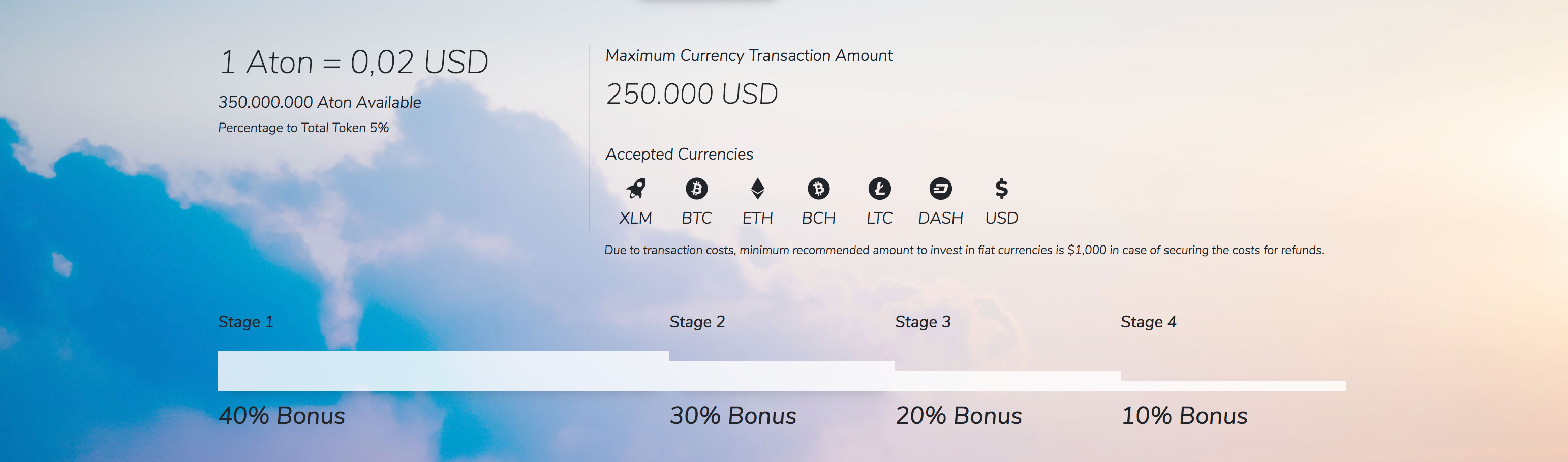Click the DASH coin icon
This screenshot has width=1568, height=462.
[940, 189]
